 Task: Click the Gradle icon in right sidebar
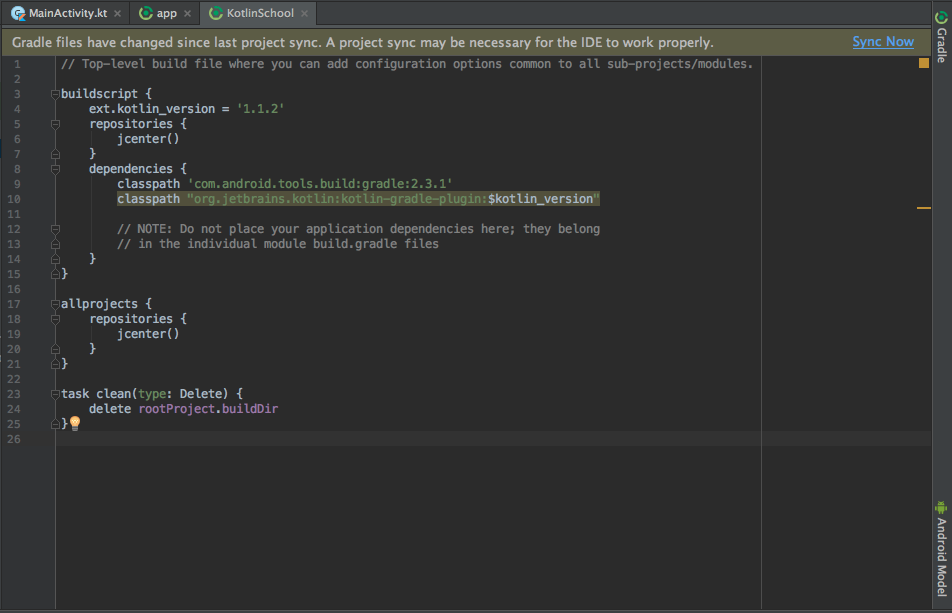coord(942,18)
